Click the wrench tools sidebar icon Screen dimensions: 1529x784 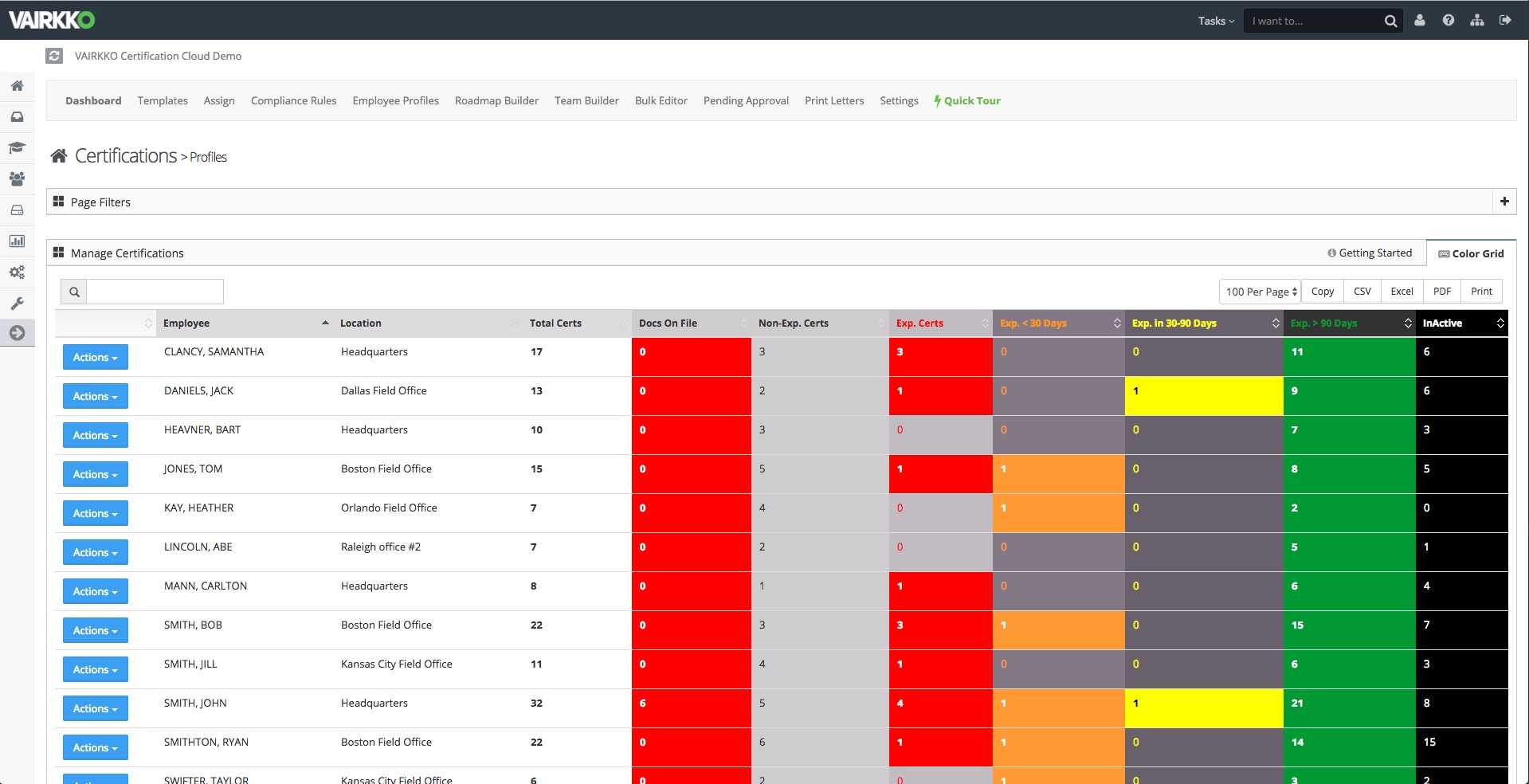pos(17,304)
